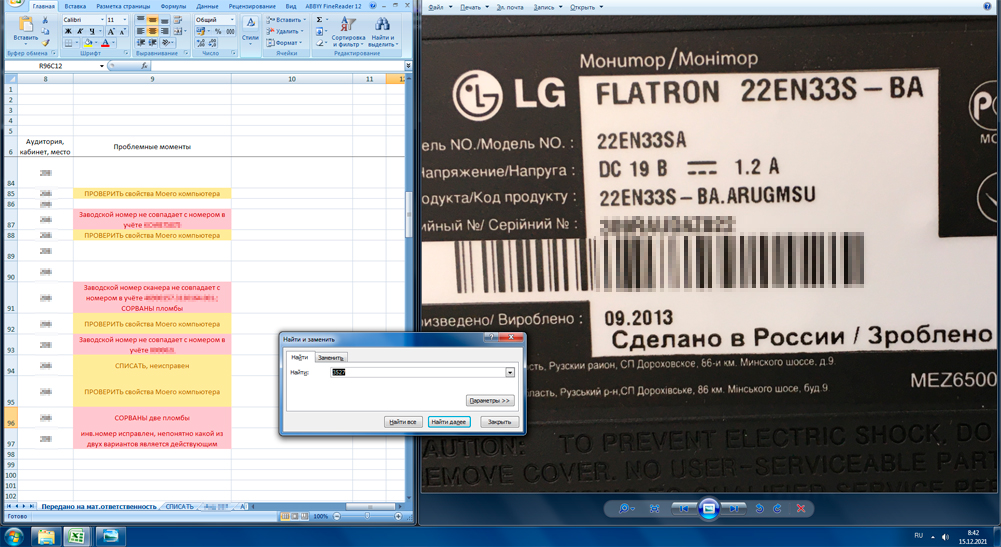Click the Cut scissors icon in Excel
Image resolution: width=1001 pixels, height=547 pixels.
(45, 20)
